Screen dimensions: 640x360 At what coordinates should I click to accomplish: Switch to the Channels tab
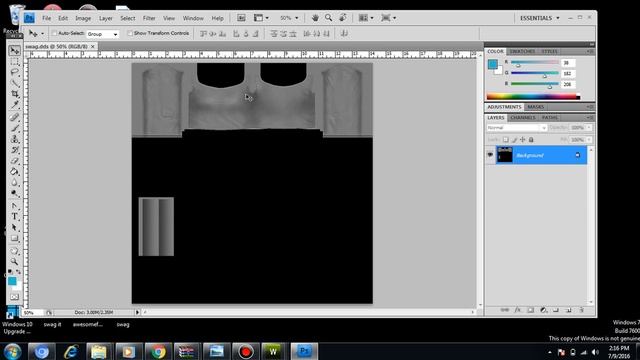coord(523,118)
